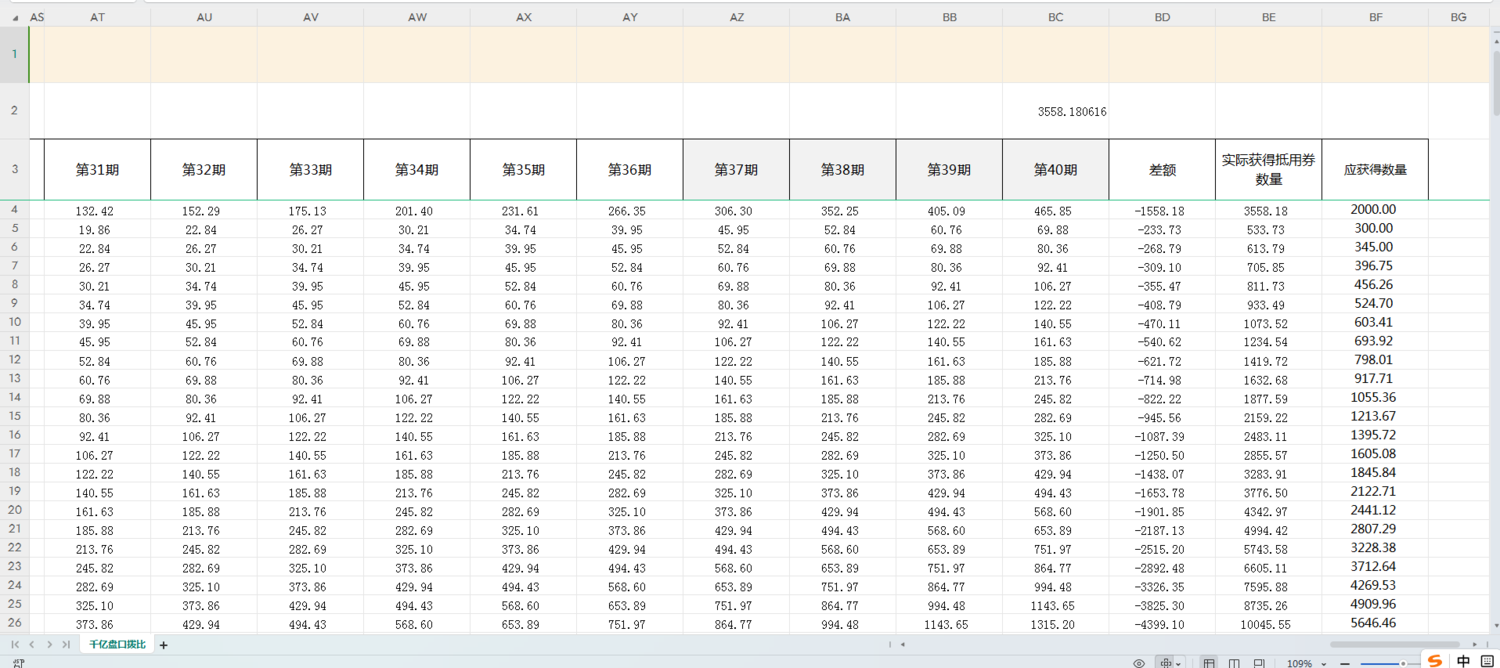Select column AX header
The width and height of the screenshot is (1500, 668).
[x=524, y=18]
